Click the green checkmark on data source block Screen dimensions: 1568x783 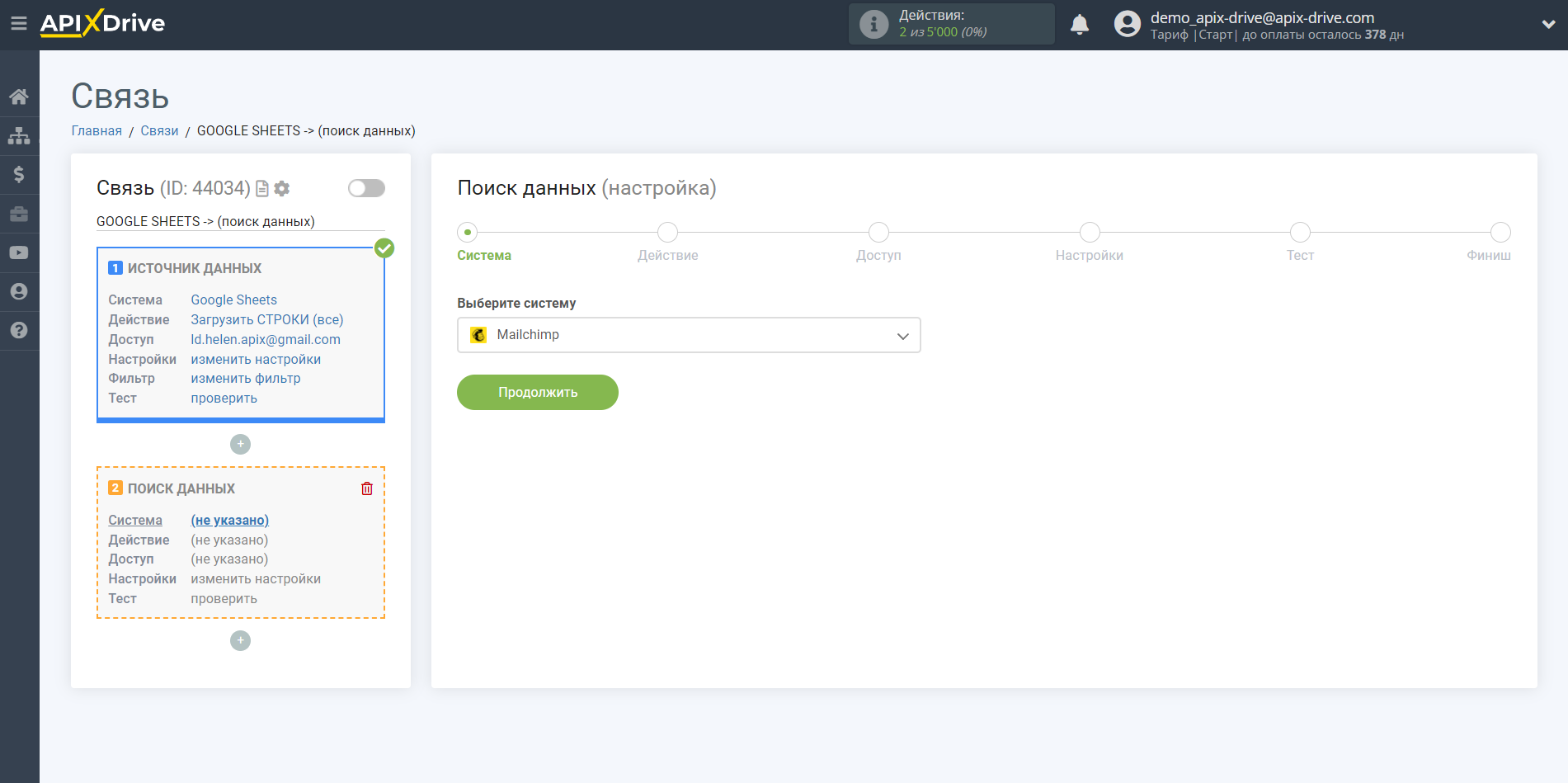pyautogui.click(x=384, y=248)
